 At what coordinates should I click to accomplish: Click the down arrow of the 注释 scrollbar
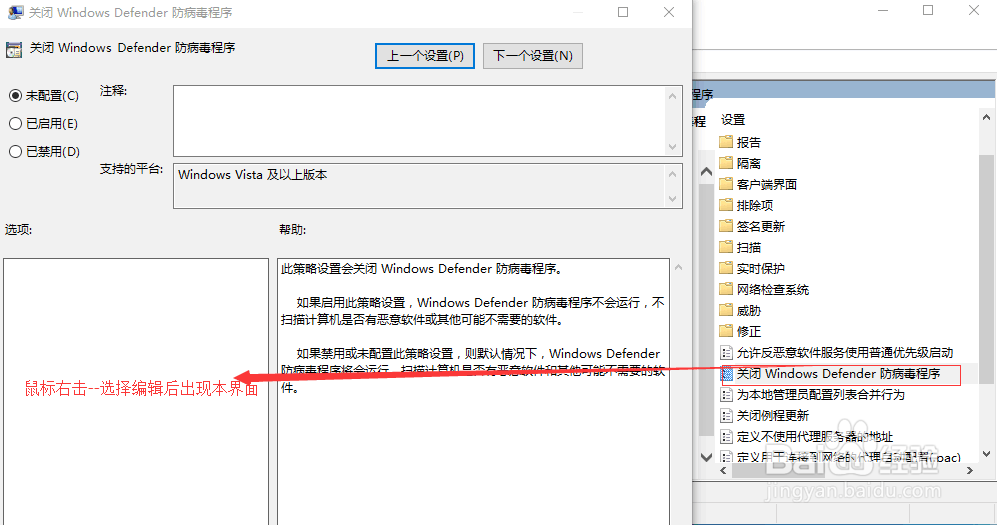click(x=672, y=147)
